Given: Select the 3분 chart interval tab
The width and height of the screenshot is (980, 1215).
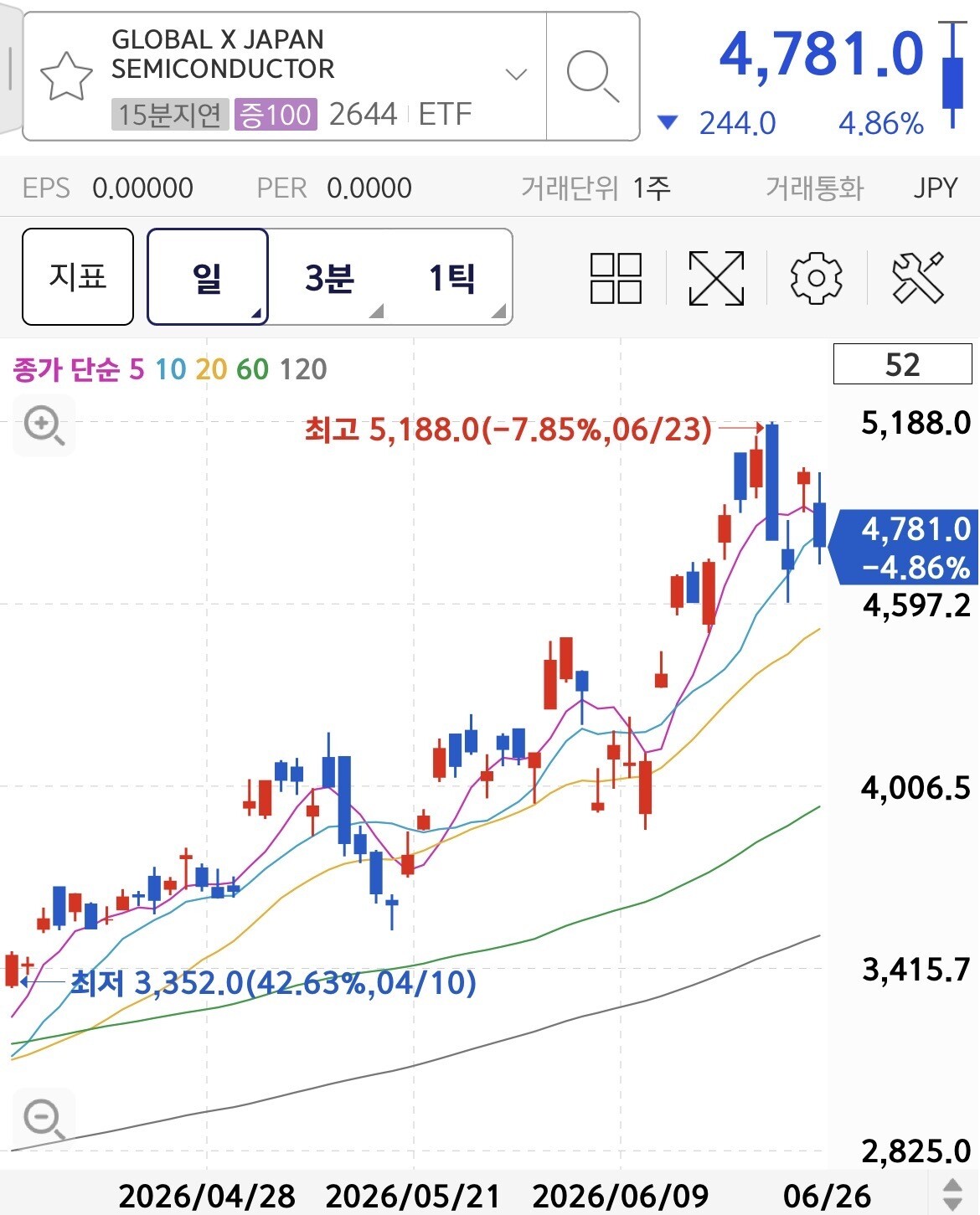Looking at the screenshot, I should point(329,276).
